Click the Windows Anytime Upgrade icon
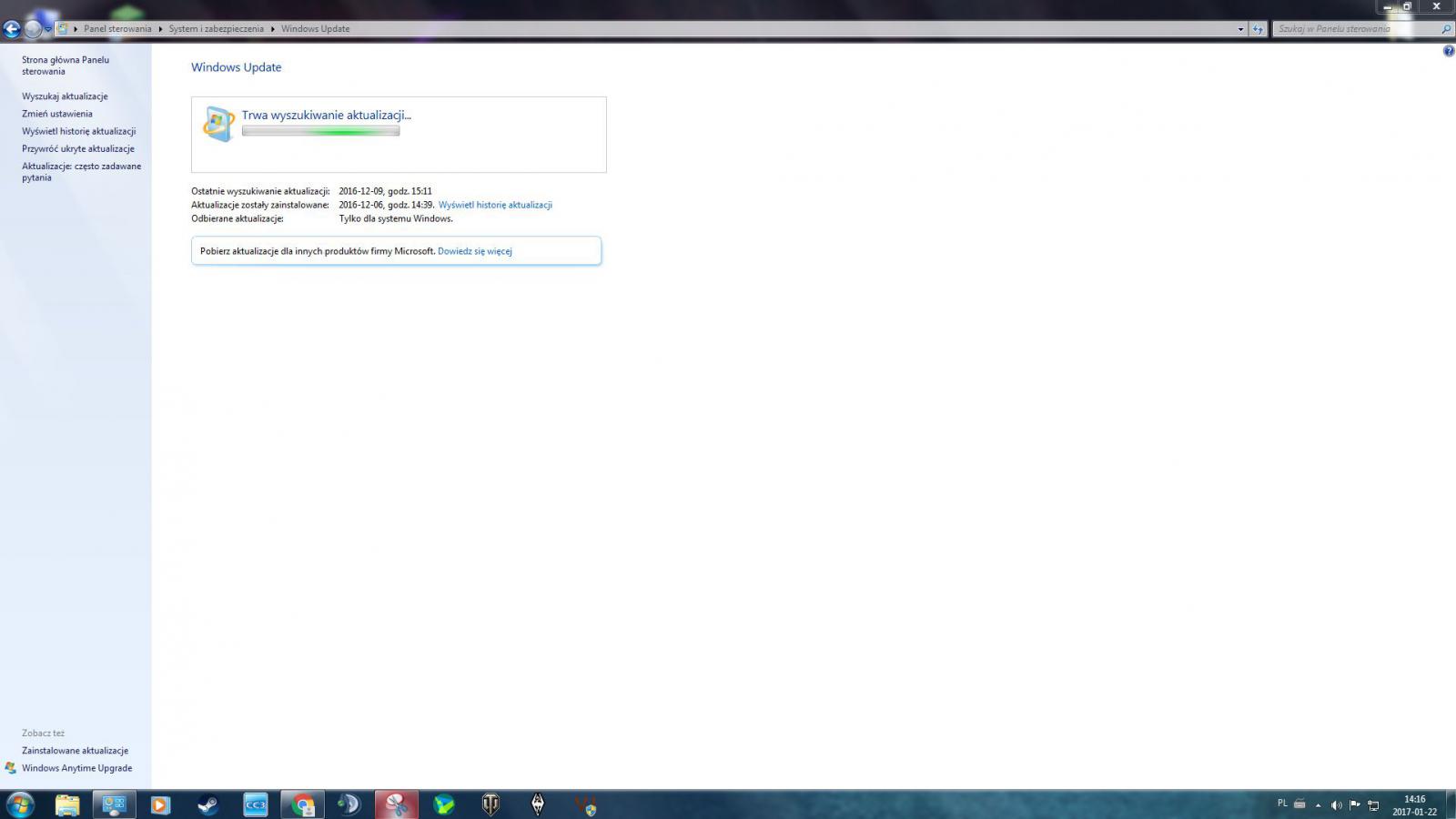1456x819 pixels. (x=10, y=768)
